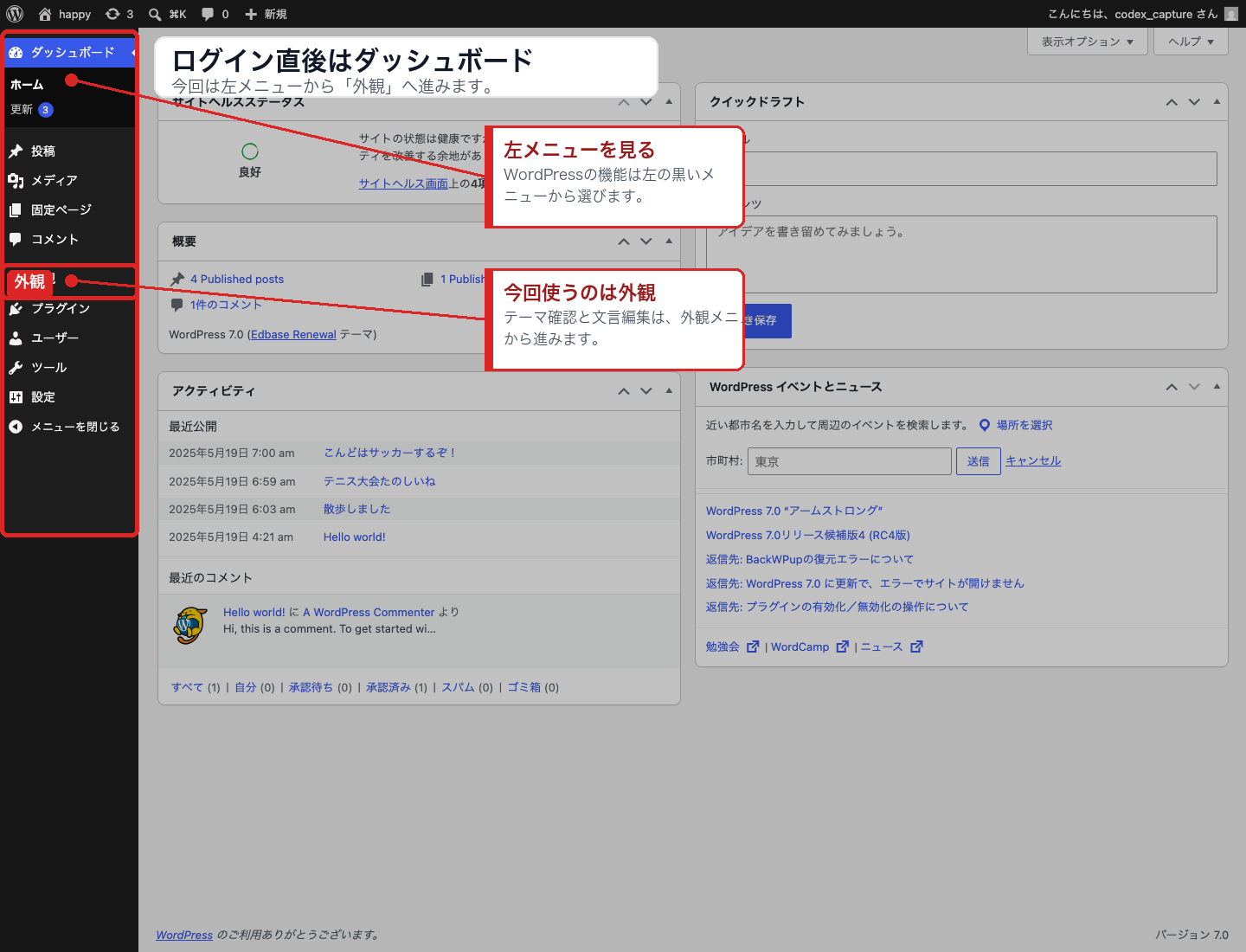Open post 散歩しました

click(357, 509)
